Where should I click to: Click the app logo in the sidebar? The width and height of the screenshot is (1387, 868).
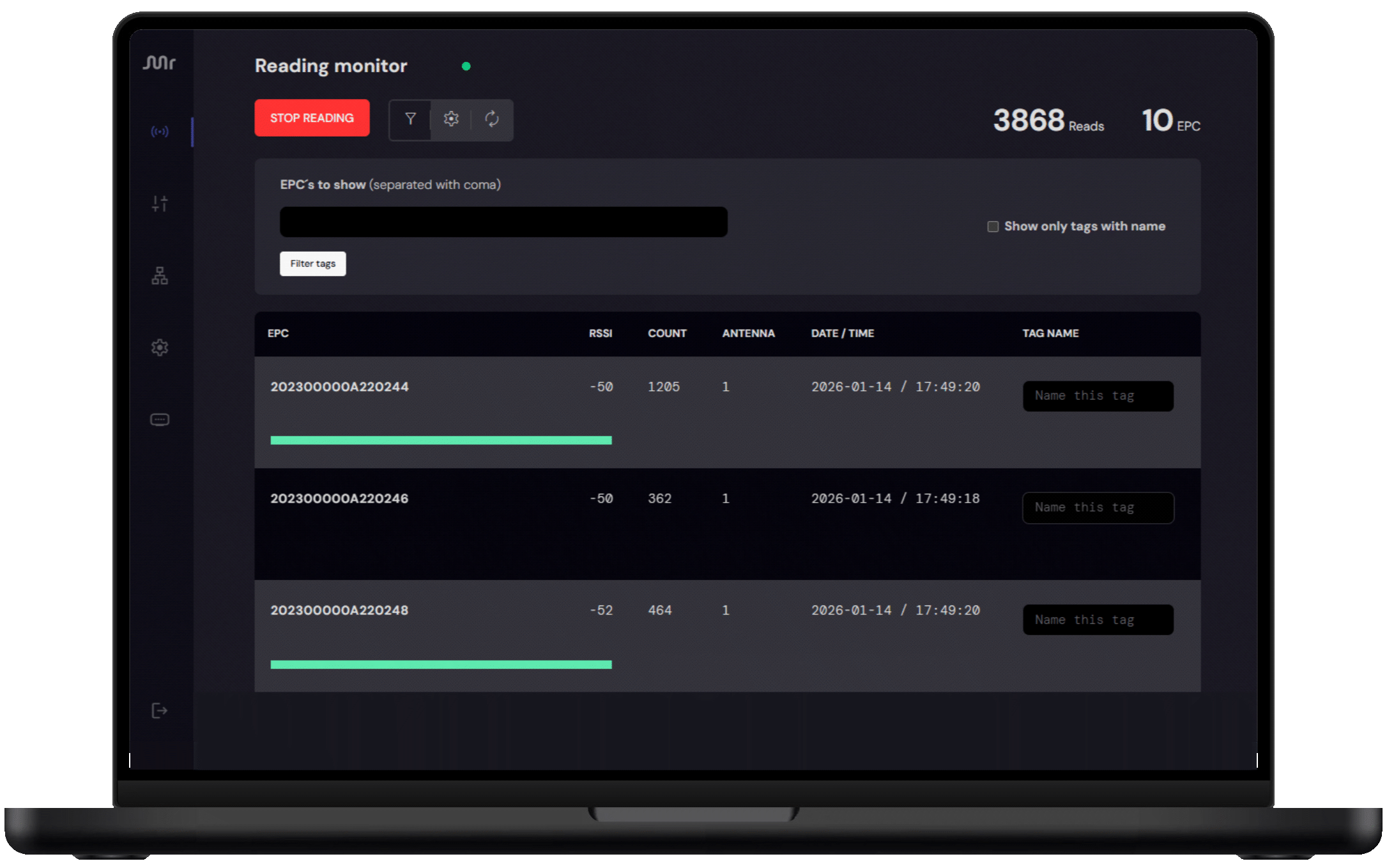159,63
